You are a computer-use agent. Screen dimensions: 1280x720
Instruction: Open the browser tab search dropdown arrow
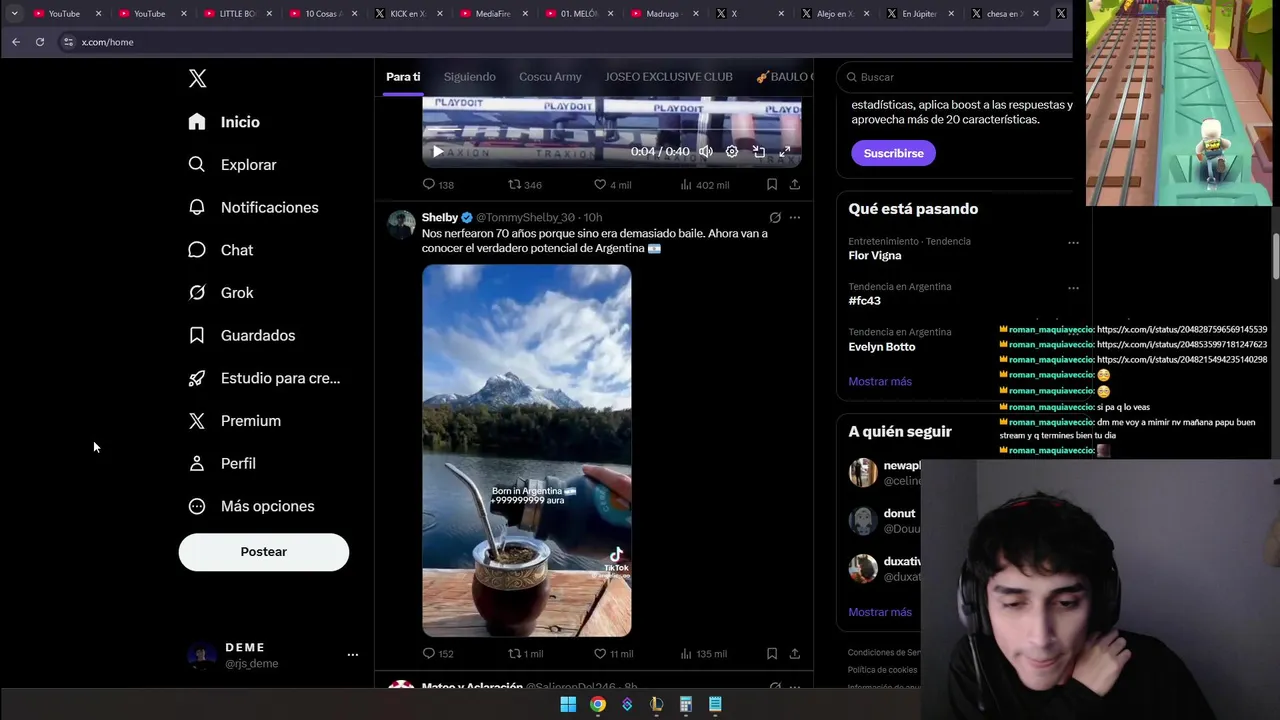click(x=14, y=14)
